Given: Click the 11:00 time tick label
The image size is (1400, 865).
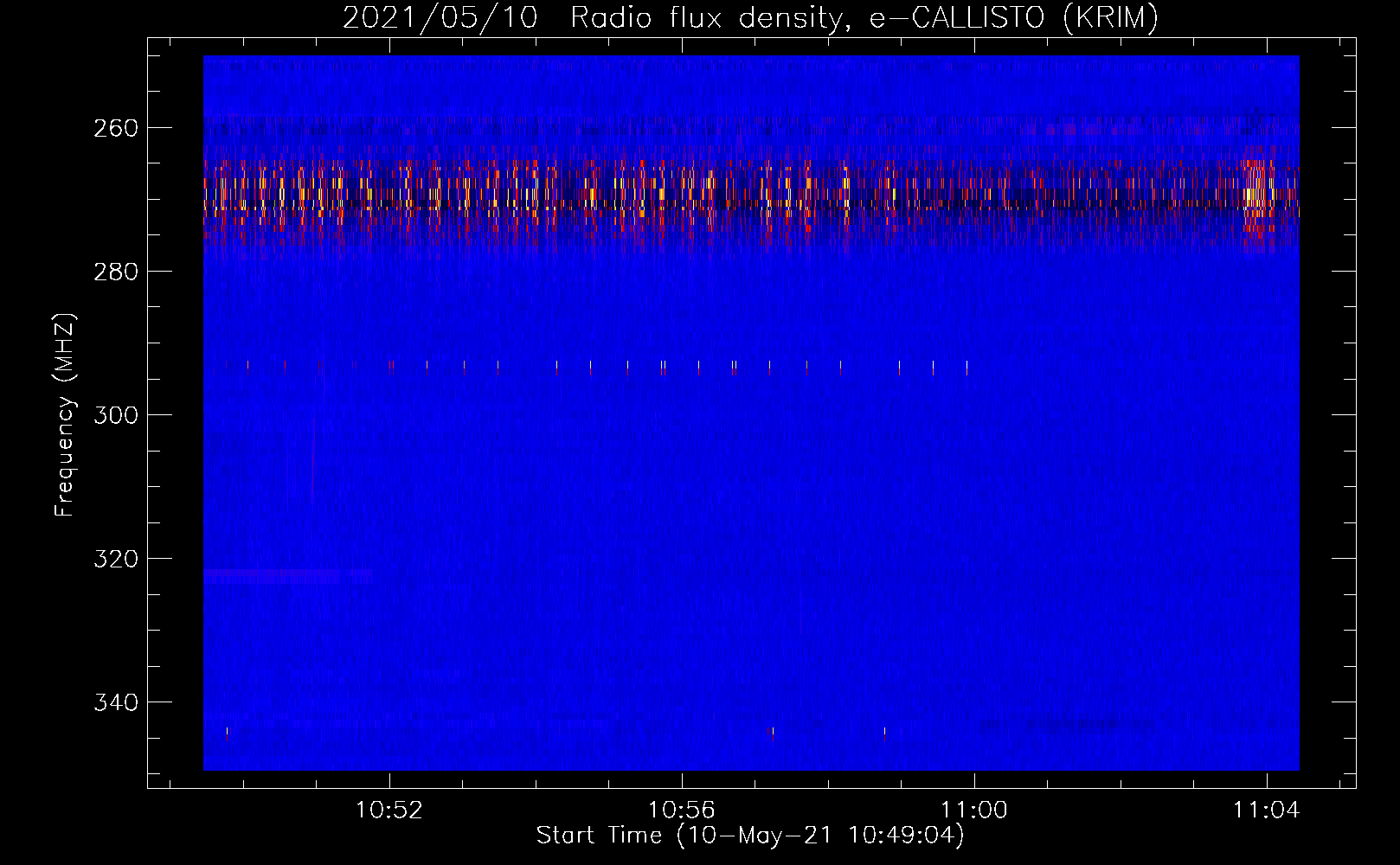Looking at the screenshot, I should (974, 811).
